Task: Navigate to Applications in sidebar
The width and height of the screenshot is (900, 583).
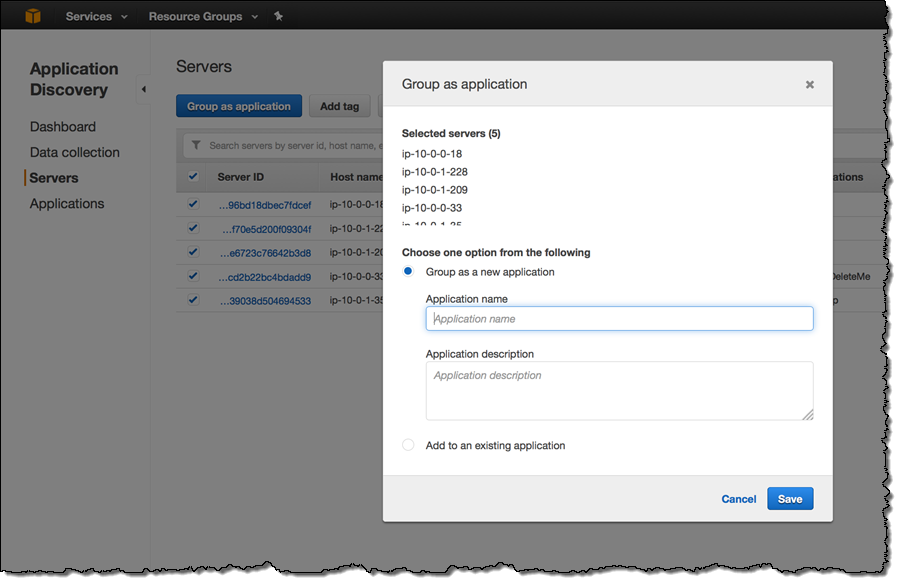Action: tap(67, 203)
